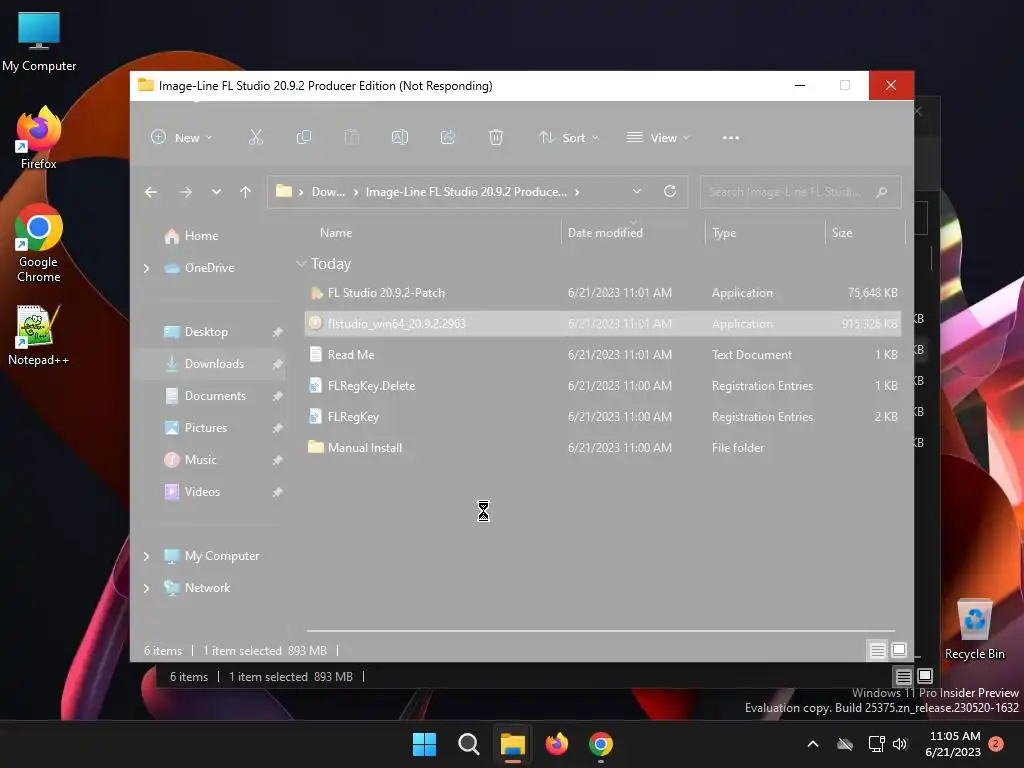Image resolution: width=1024 pixels, height=768 pixels.
Task: Select the Manual Install folder
Action: (x=602, y=448)
